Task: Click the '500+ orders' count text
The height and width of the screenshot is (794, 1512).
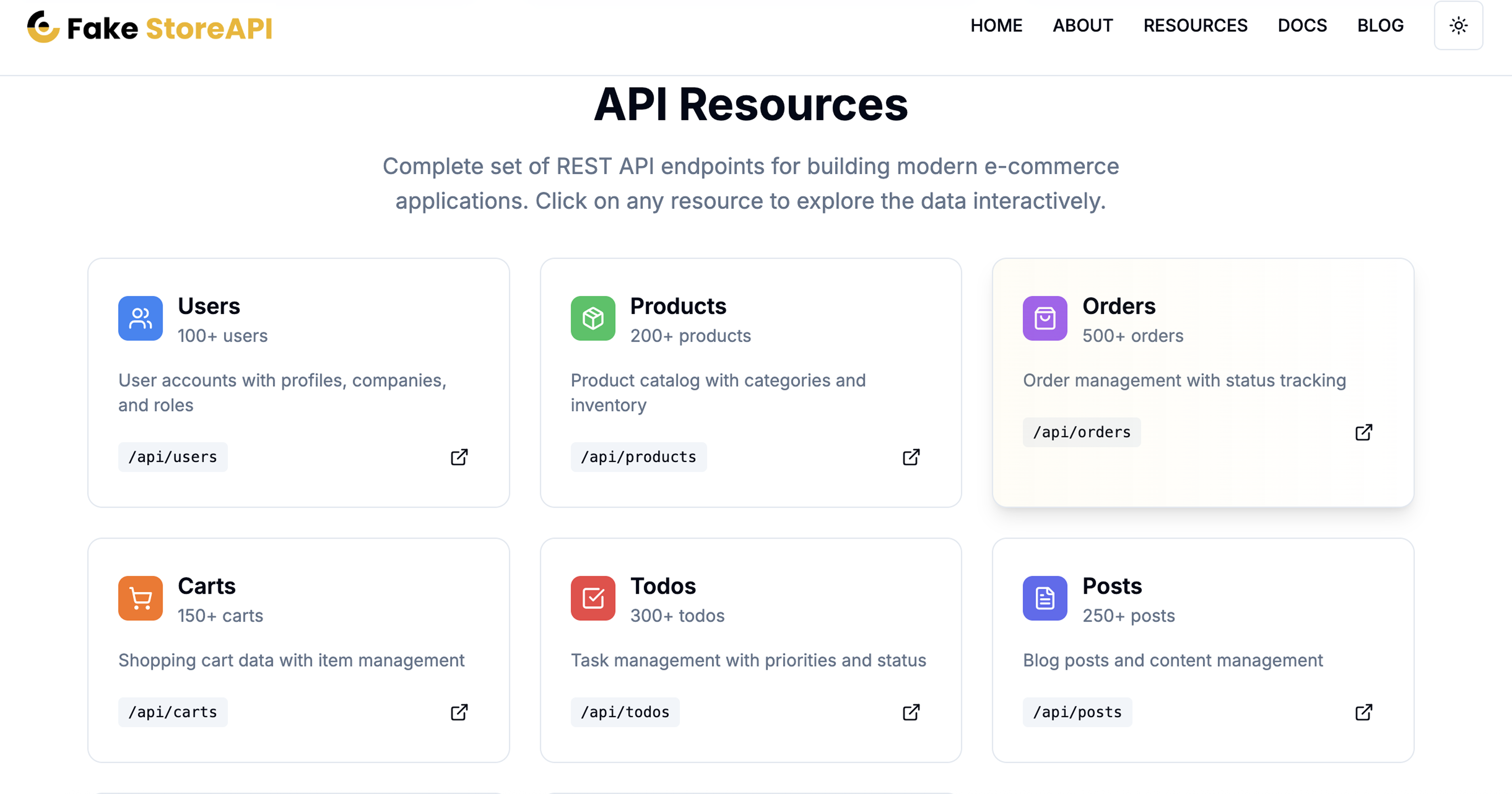Action: pyautogui.click(x=1132, y=335)
